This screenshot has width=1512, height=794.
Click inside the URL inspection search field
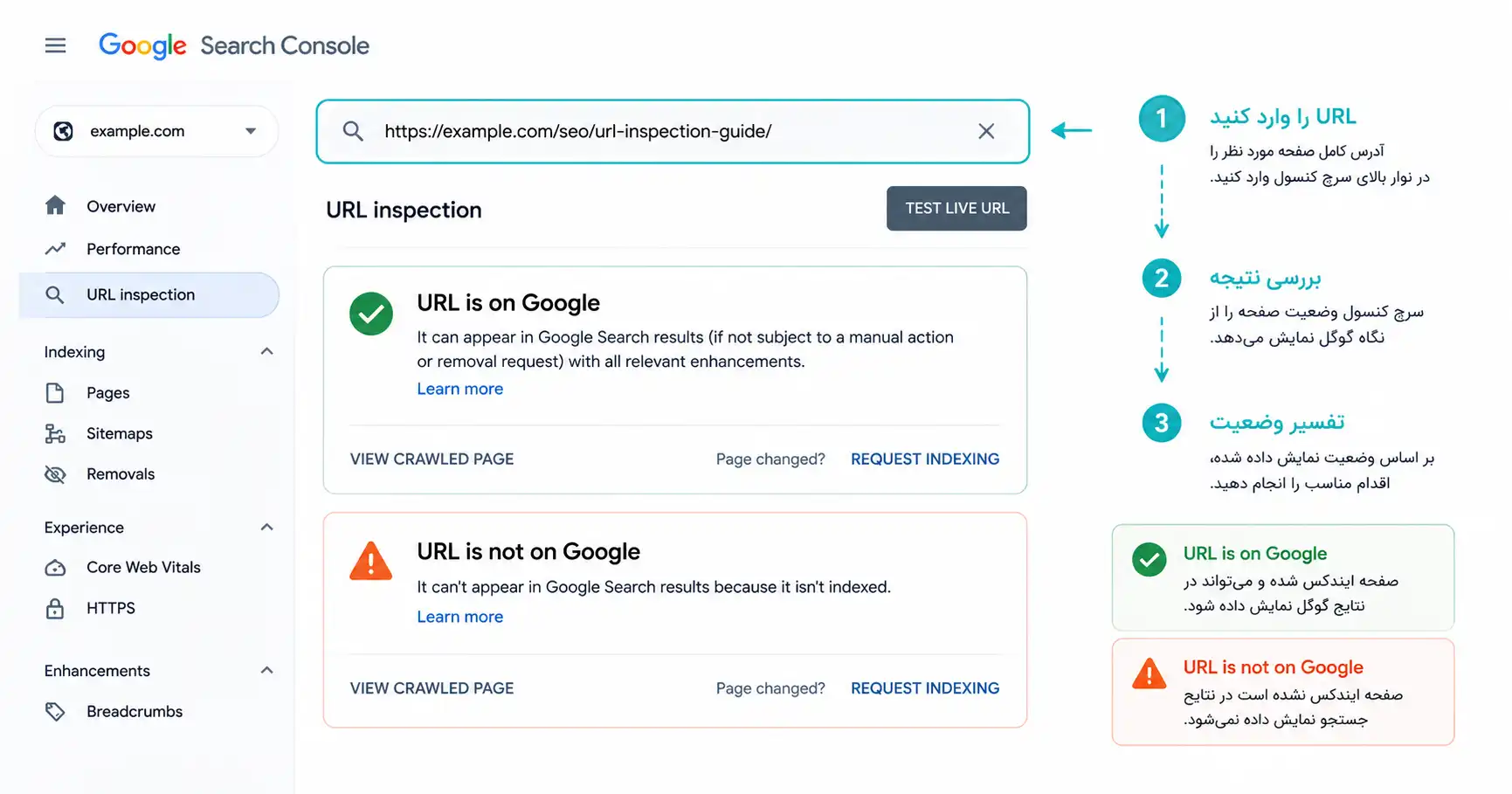tap(673, 131)
